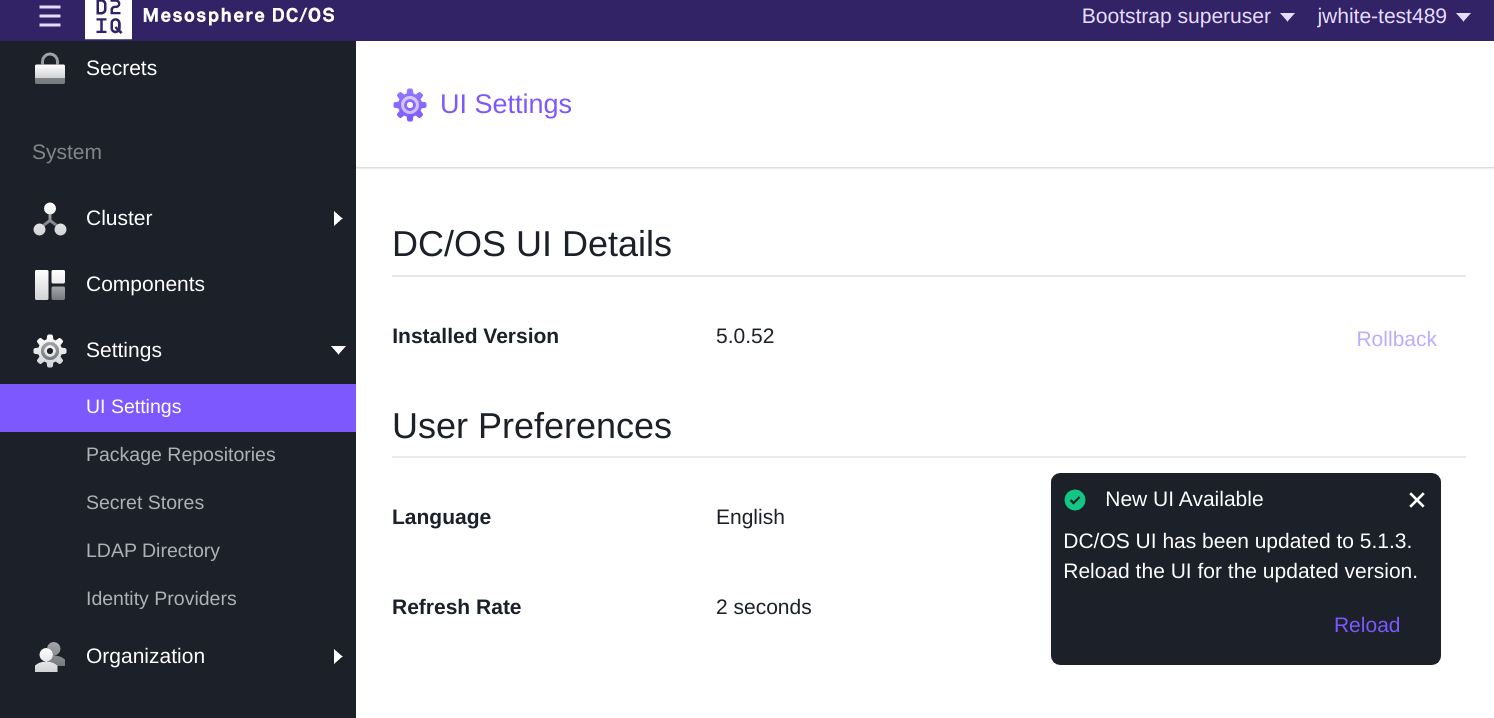This screenshot has height=718, width=1494.
Task: Click the Language label
Action: (441, 517)
